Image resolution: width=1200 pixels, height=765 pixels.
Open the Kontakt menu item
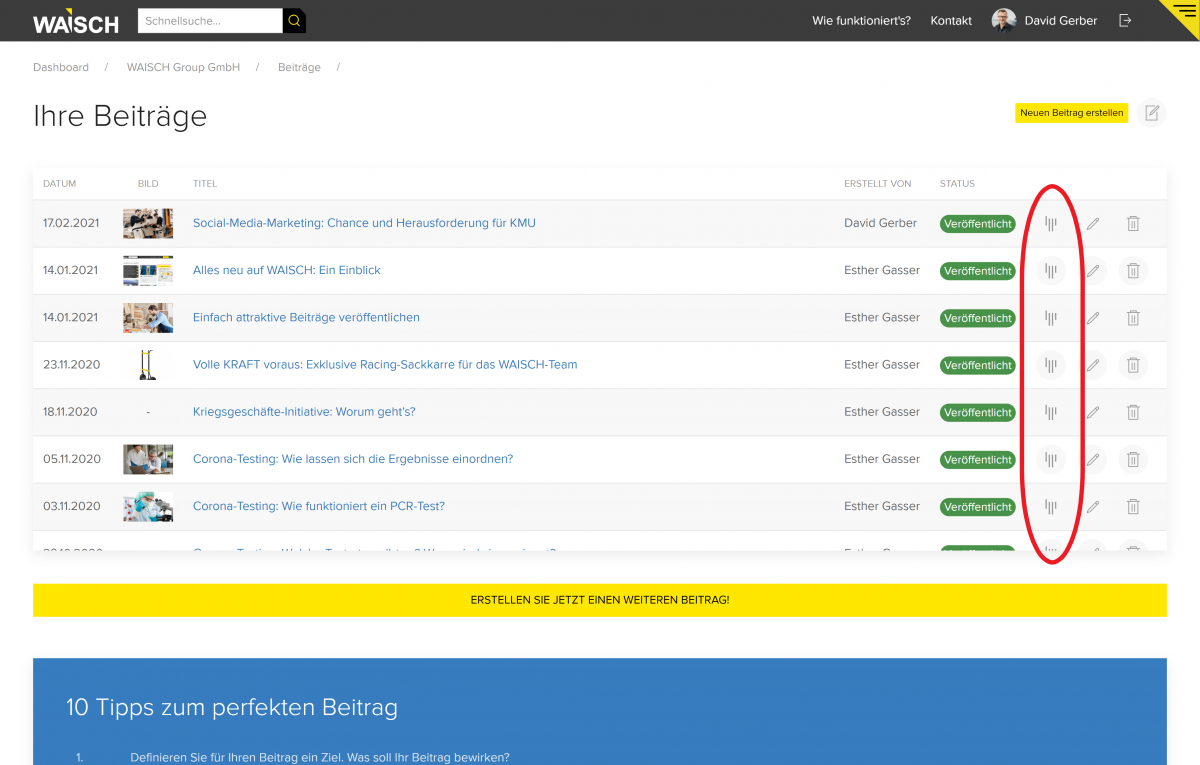pos(951,20)
